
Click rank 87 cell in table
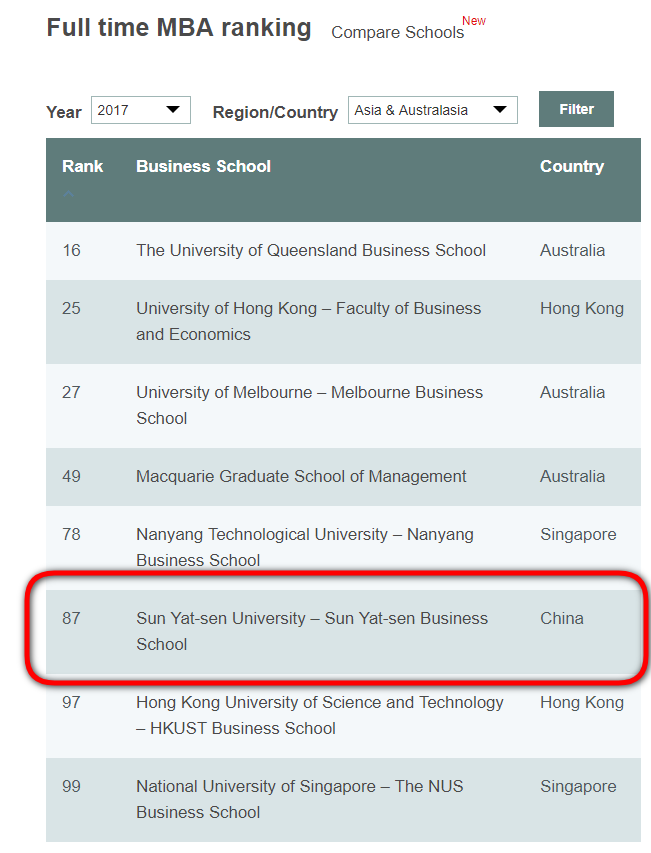pyautogui.click(x=71, y=618)
